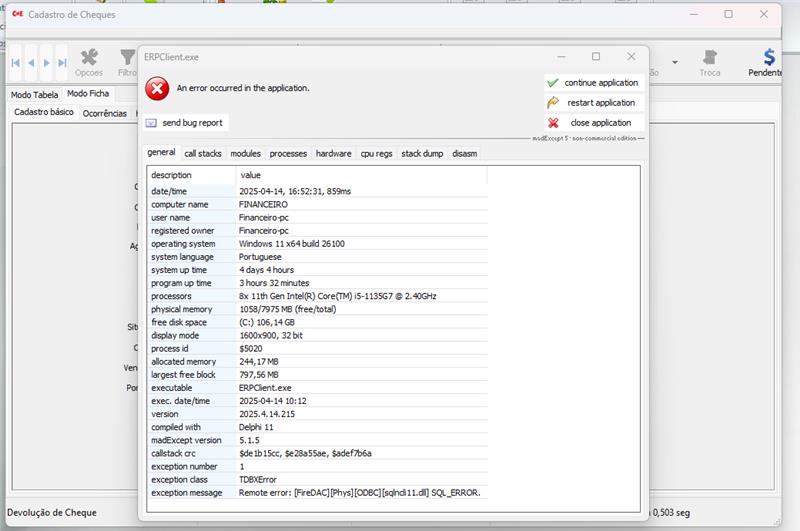Select the hardware tab
Screen dimensions: 800x531
click(x=333, y=153)
